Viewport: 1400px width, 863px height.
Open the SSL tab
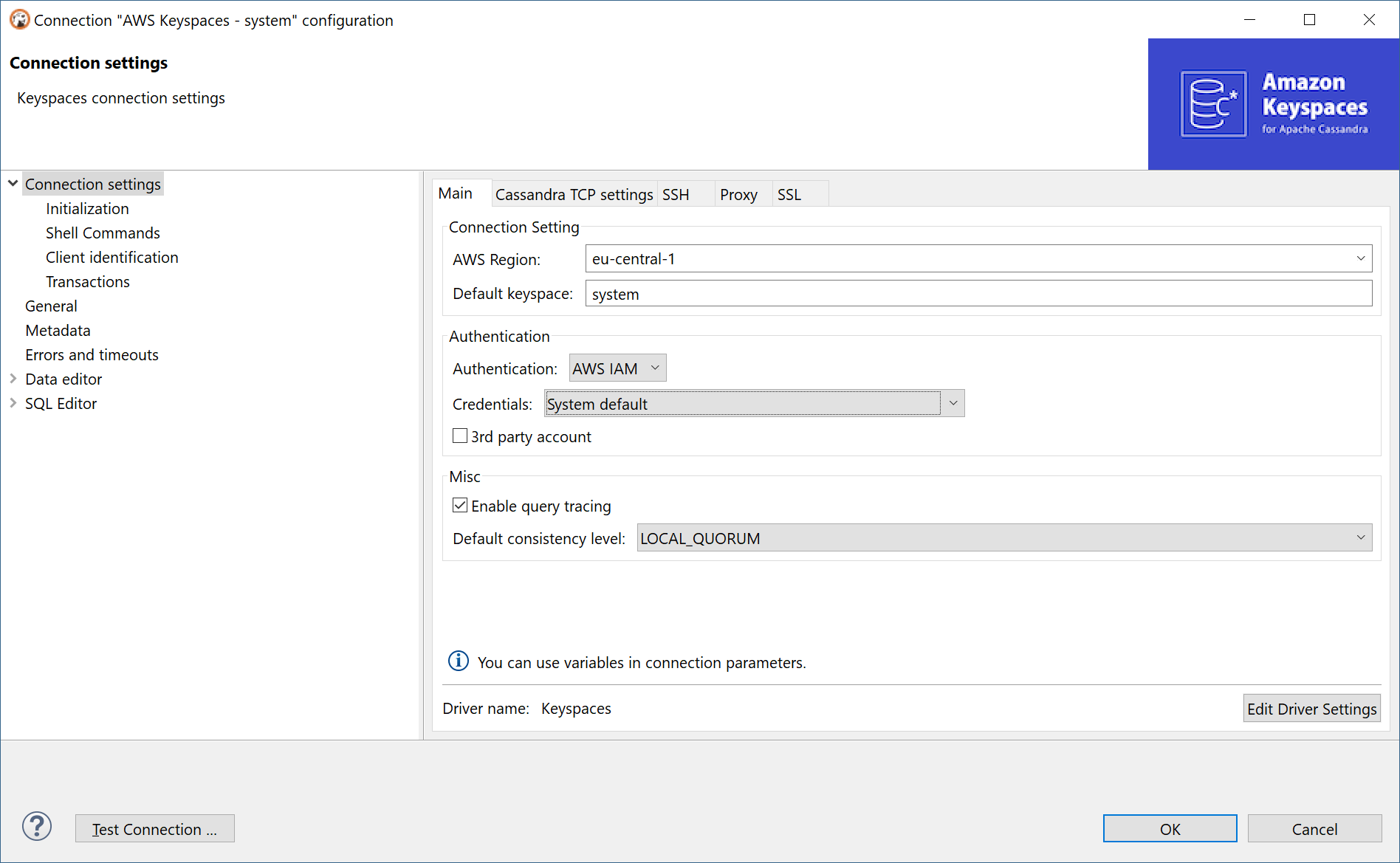coord(789,194)
